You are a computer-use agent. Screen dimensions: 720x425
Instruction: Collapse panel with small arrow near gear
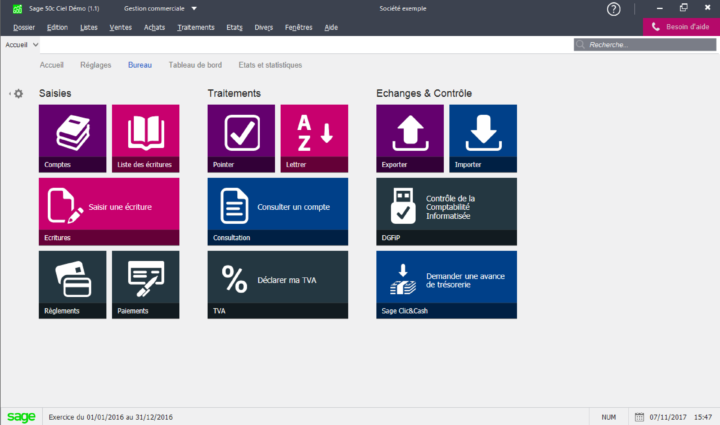coord(10,94)
